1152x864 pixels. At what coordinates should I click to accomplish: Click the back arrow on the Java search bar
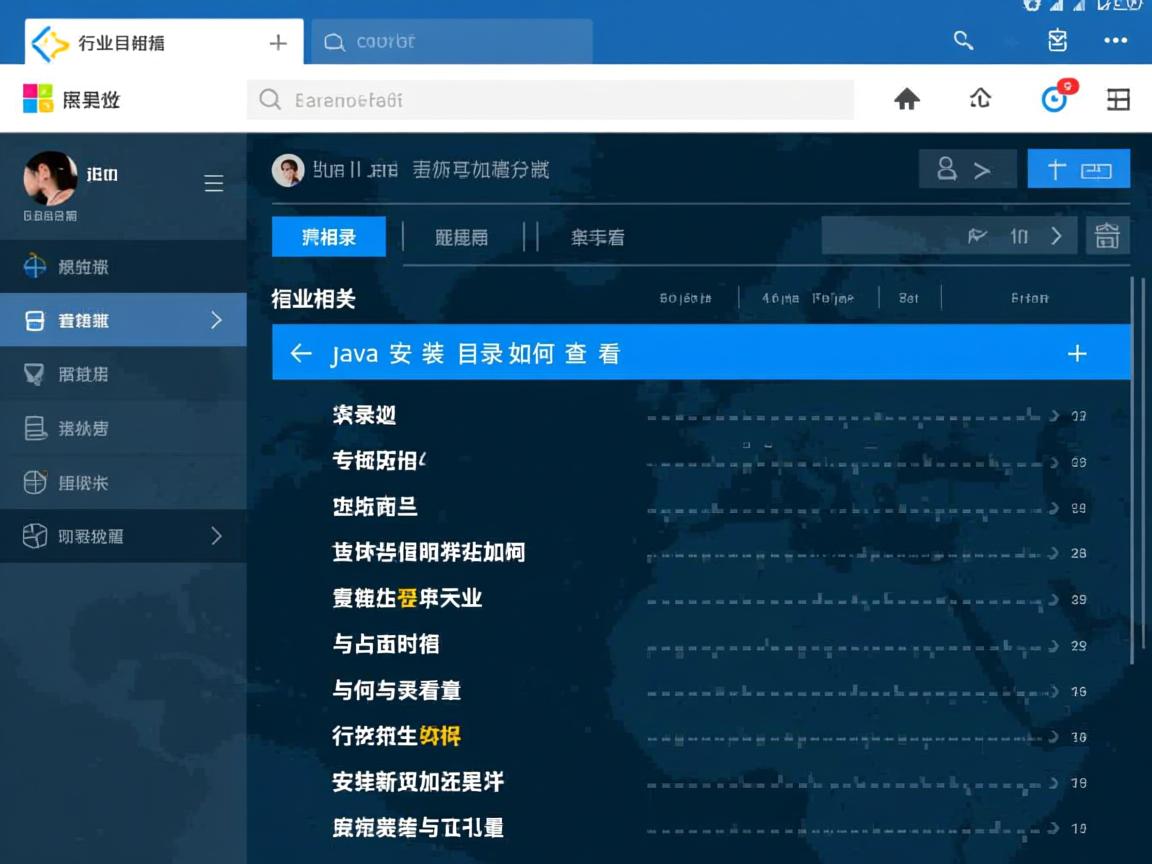pos(301,353)
